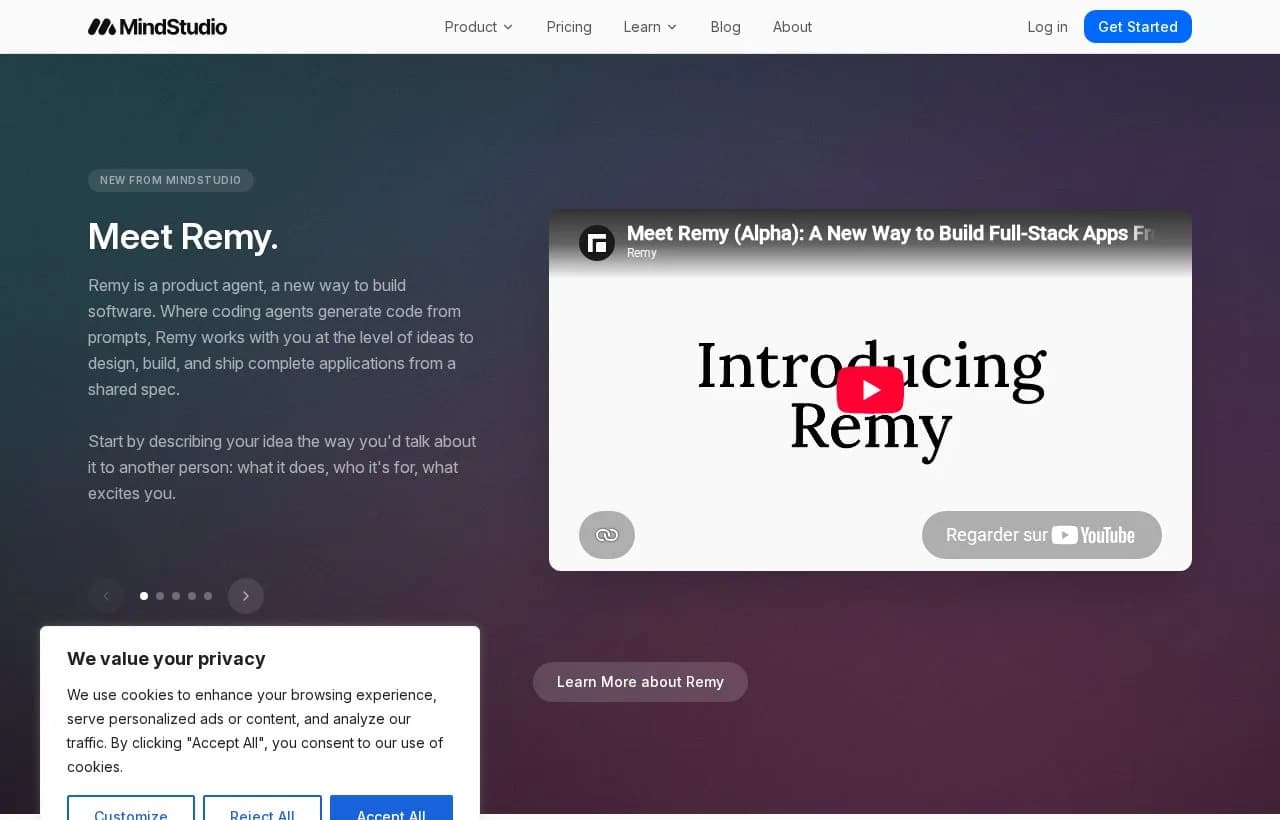Click the Log in link

point(1047,27)
